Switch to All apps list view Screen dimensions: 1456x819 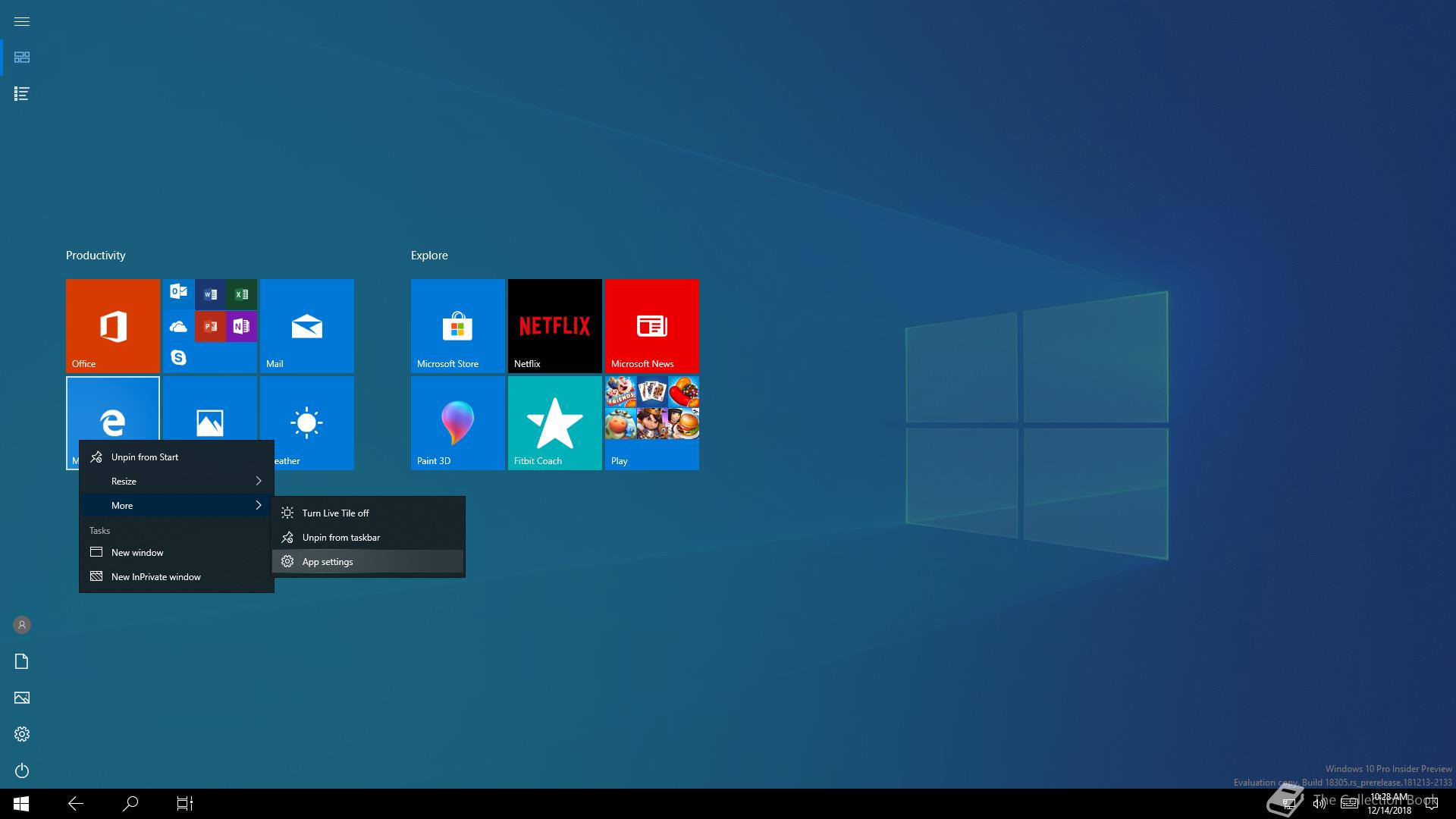point(22,94)
